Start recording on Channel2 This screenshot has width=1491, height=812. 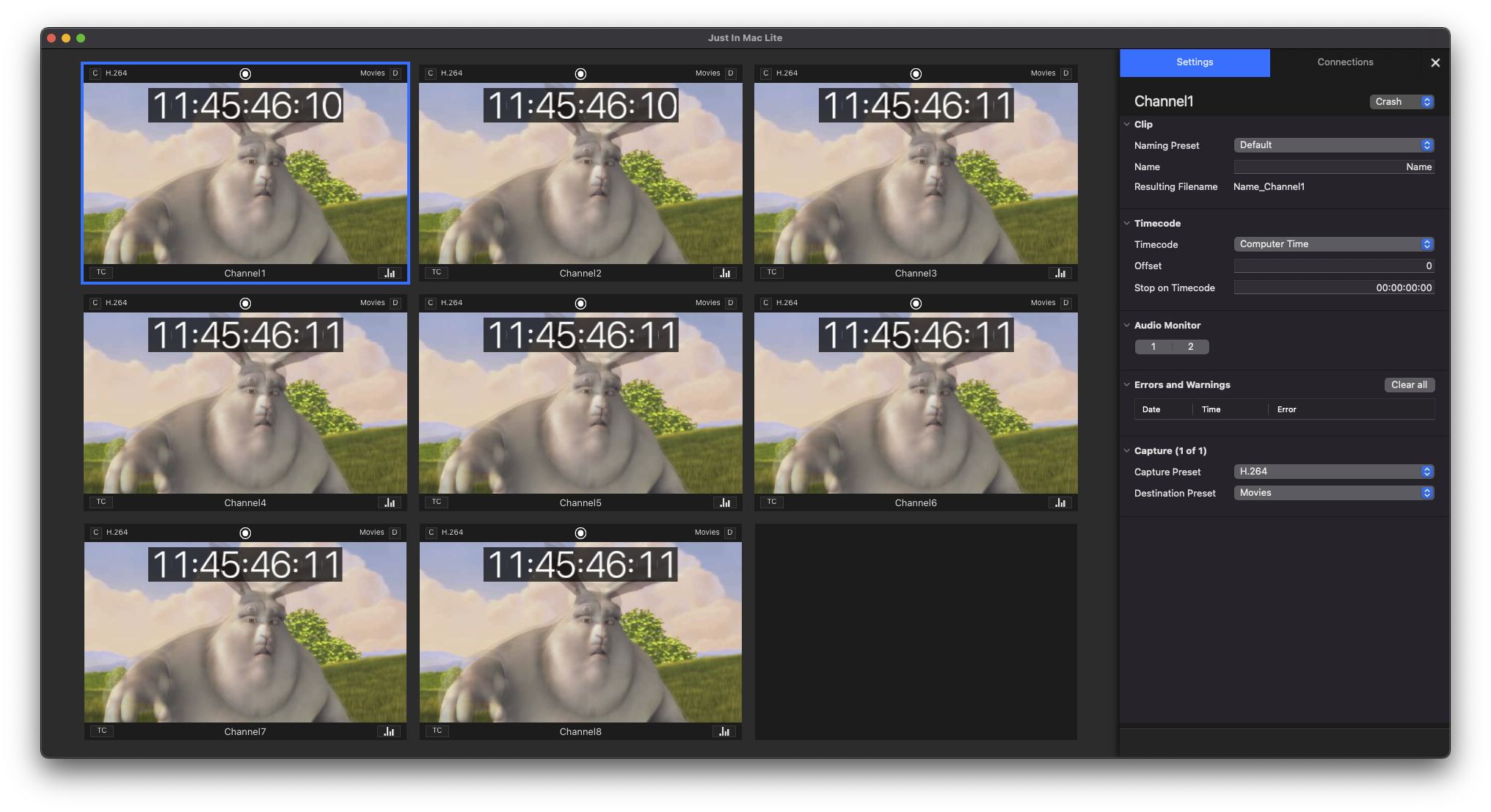[x=580, y=74]
